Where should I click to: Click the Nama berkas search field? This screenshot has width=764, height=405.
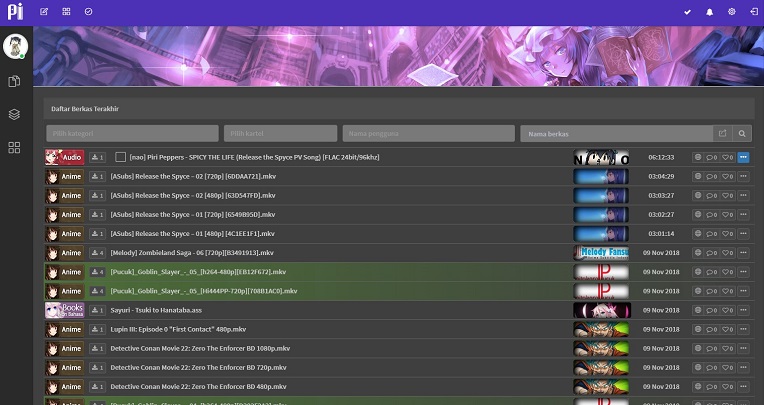click(x=617, y=134)
